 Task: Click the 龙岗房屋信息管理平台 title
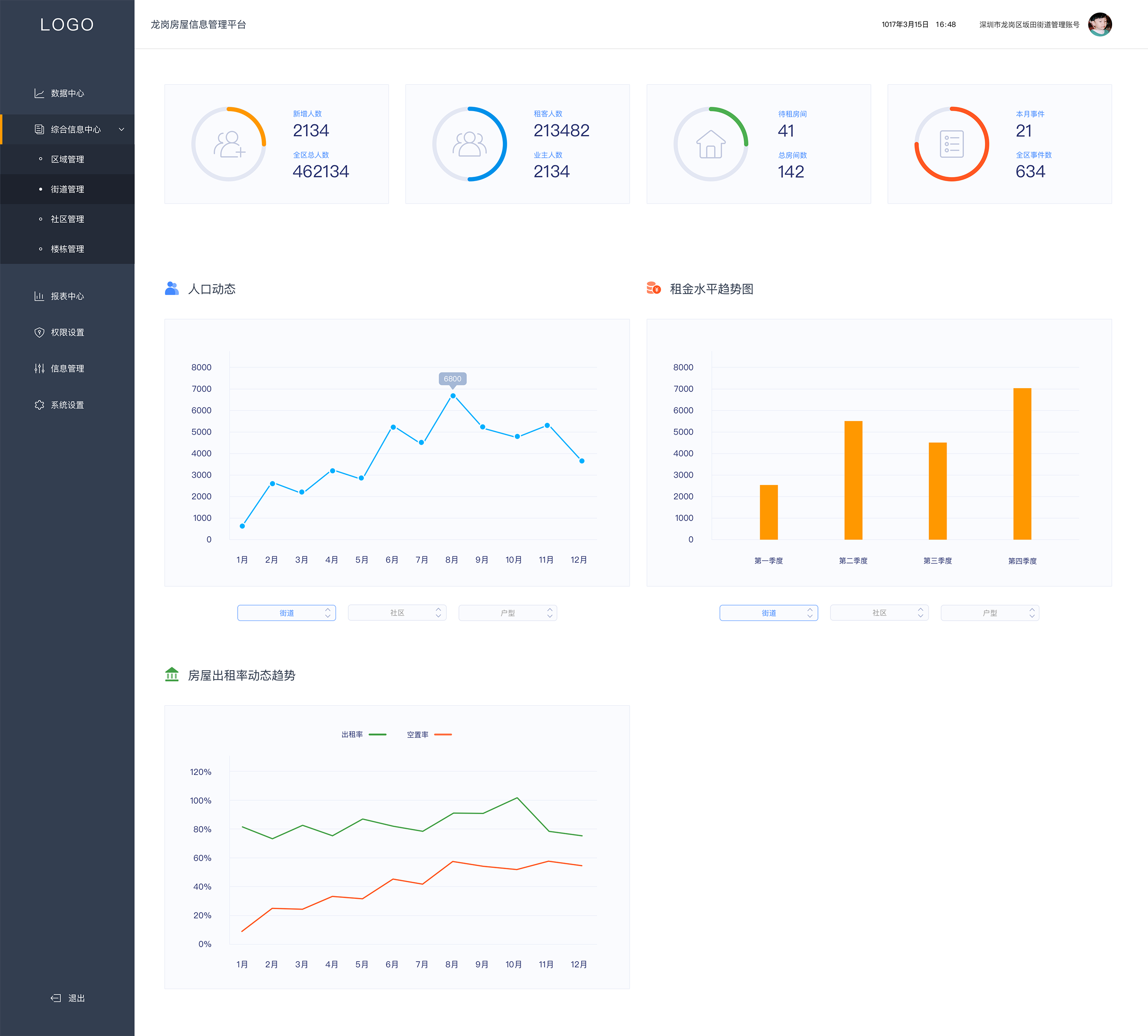(198, 25)
